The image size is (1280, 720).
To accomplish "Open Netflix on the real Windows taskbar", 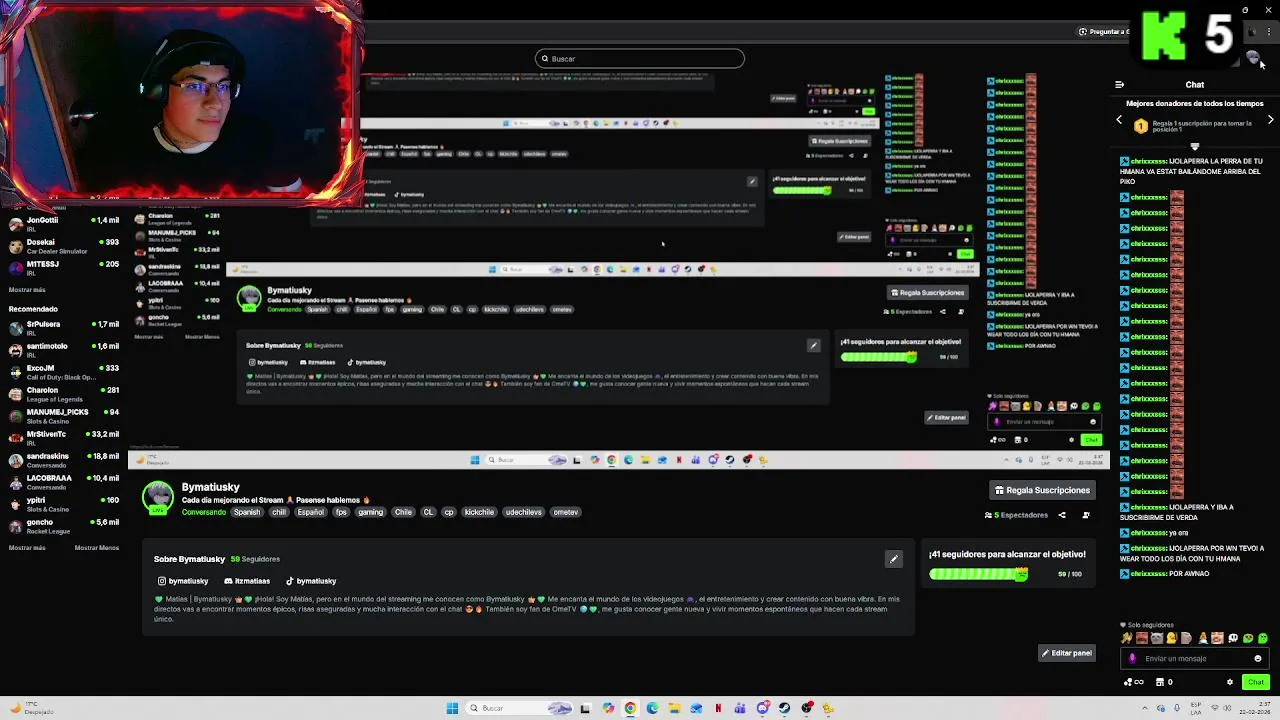I will point(718,708).
